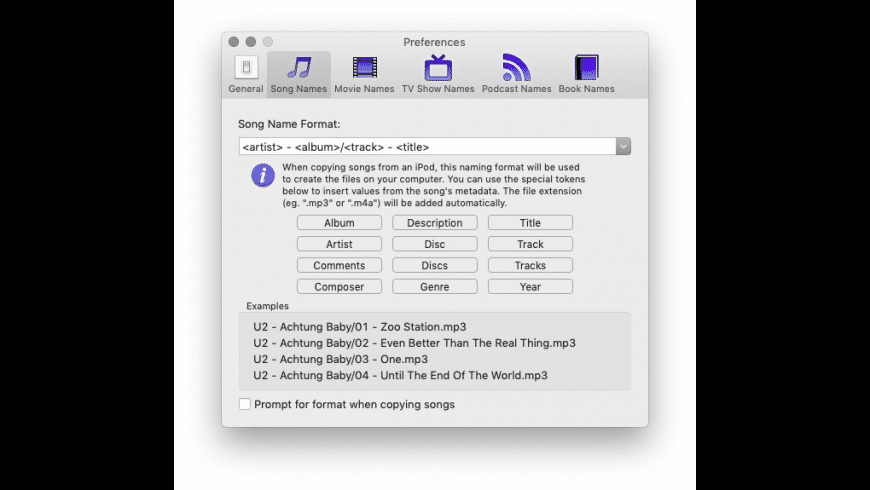Screen dimensions: 870x490
Task: Insert the Tracks token
Action: coord(530,265)
